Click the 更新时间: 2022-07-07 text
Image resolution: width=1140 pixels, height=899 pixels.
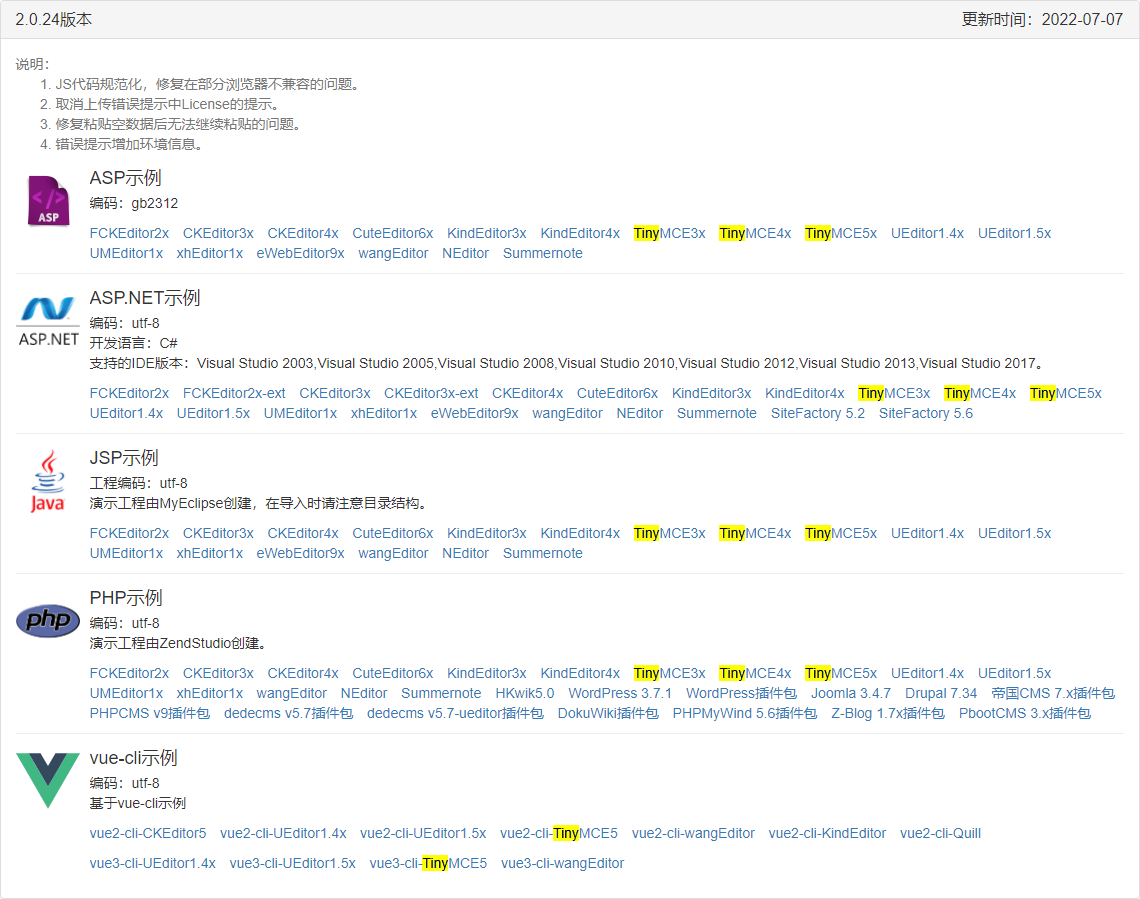click(x=1042, y=20)
